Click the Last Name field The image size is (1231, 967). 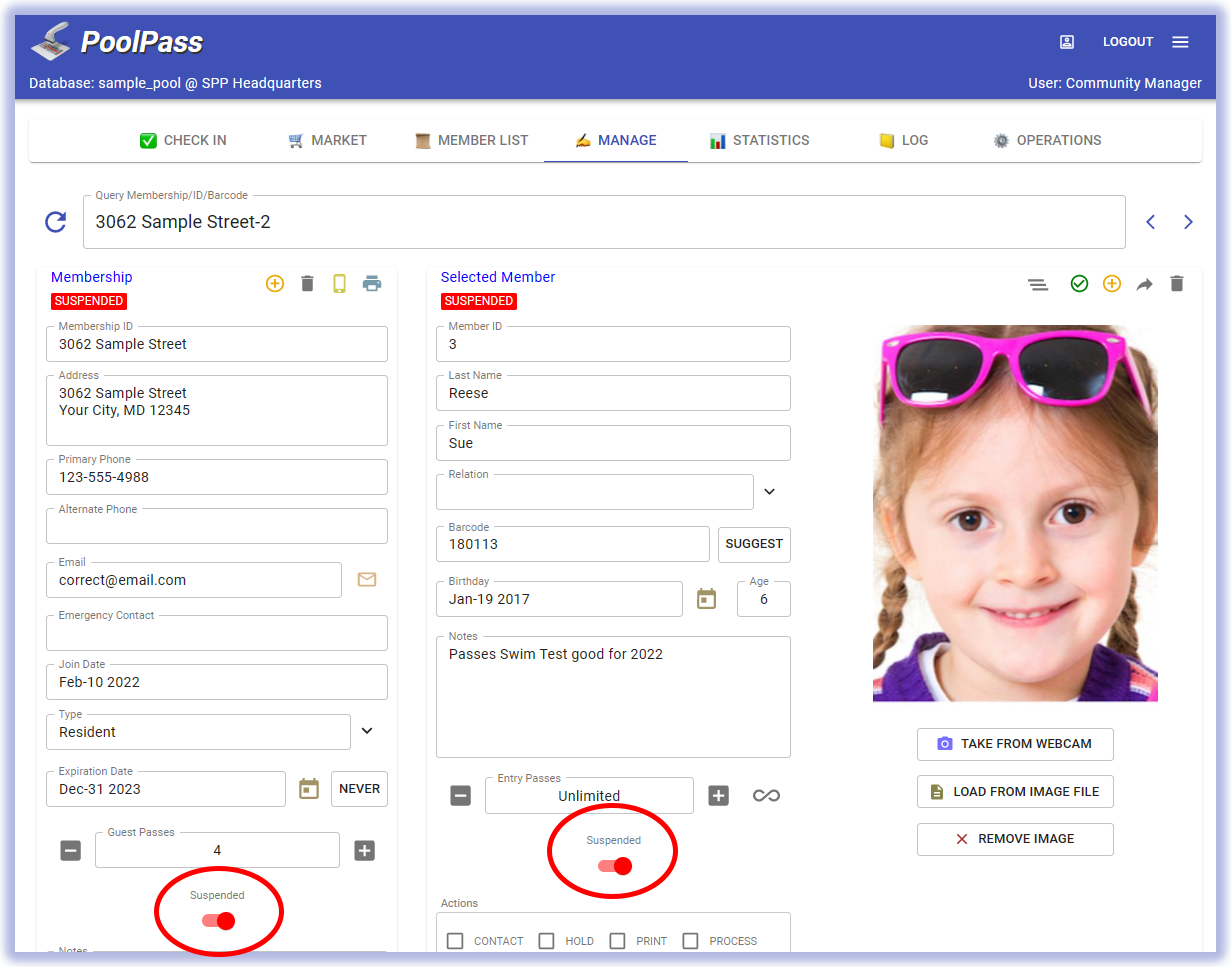614,393
